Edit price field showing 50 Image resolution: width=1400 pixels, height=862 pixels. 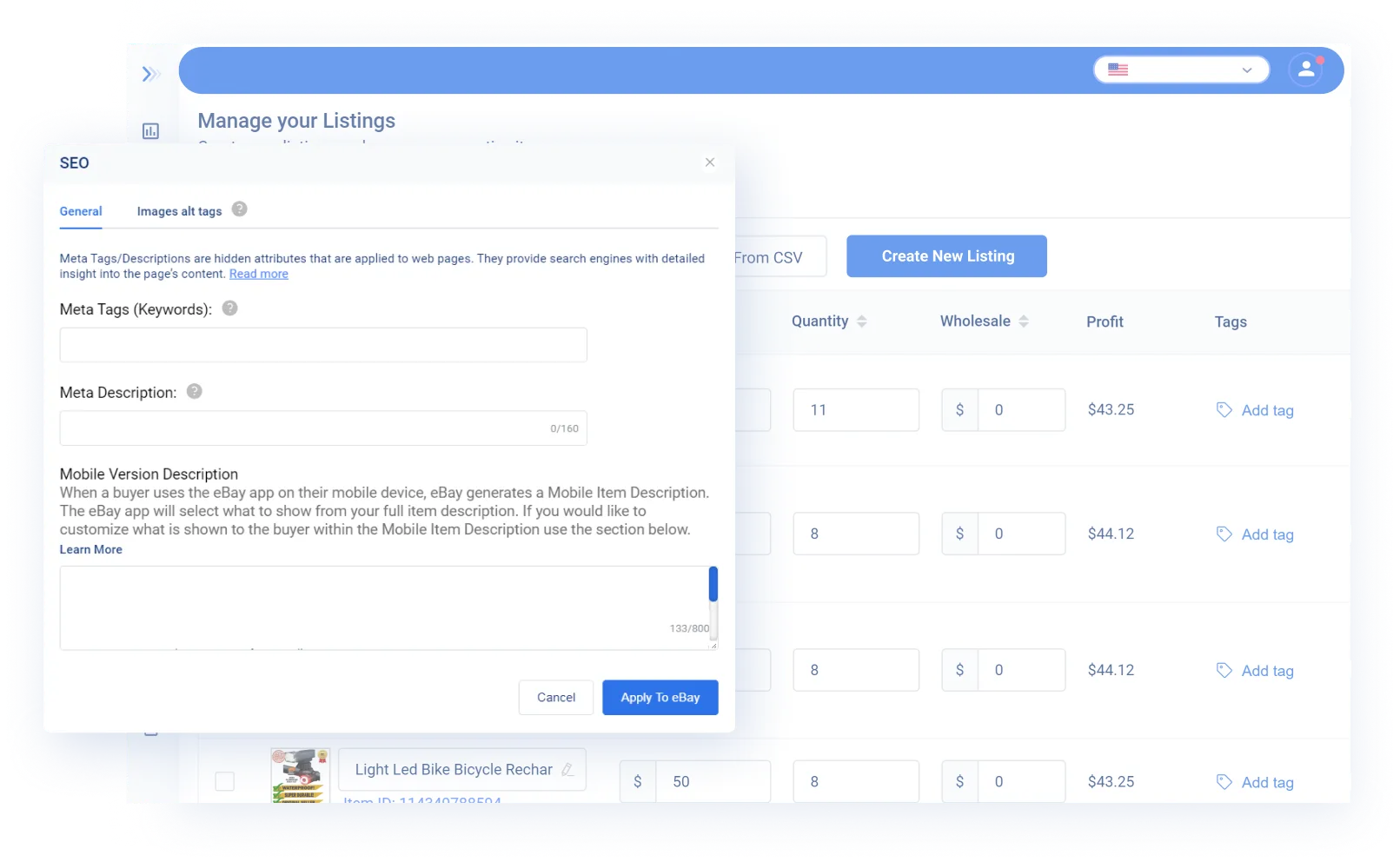point(713,782)
